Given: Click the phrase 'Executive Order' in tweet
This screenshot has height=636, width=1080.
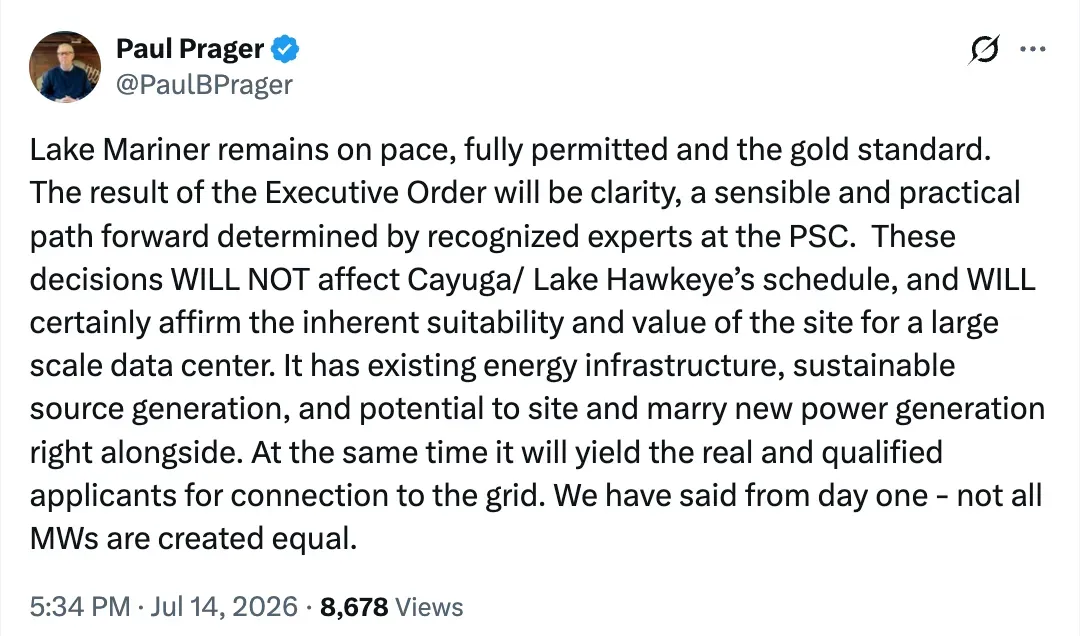Looking at the screenshot, I should (x=375, y=193).
